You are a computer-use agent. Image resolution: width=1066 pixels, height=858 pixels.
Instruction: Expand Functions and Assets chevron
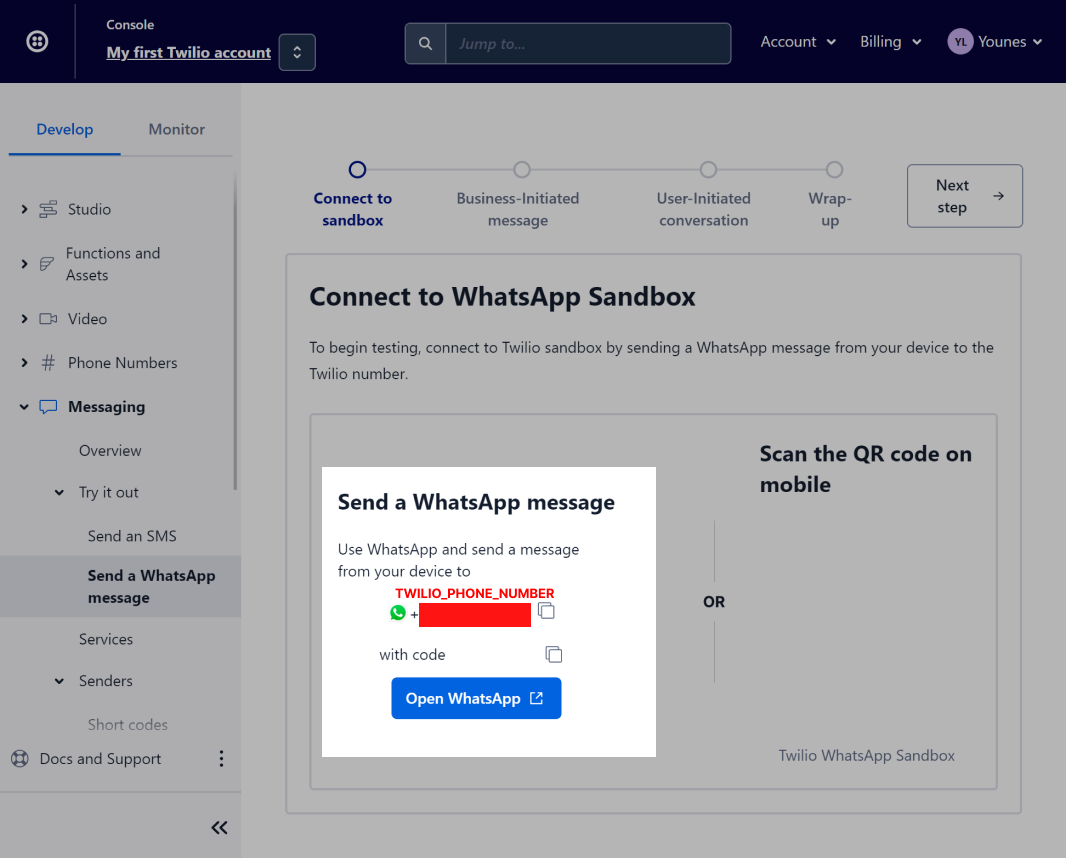[24, 264]
